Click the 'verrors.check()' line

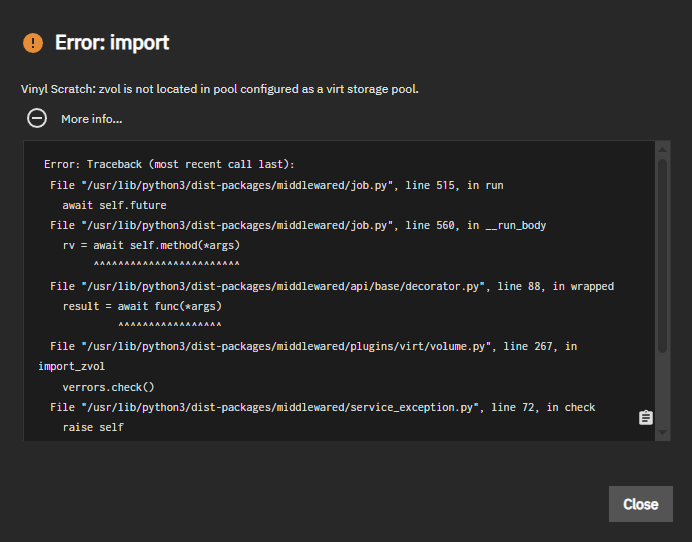(108, 388)
